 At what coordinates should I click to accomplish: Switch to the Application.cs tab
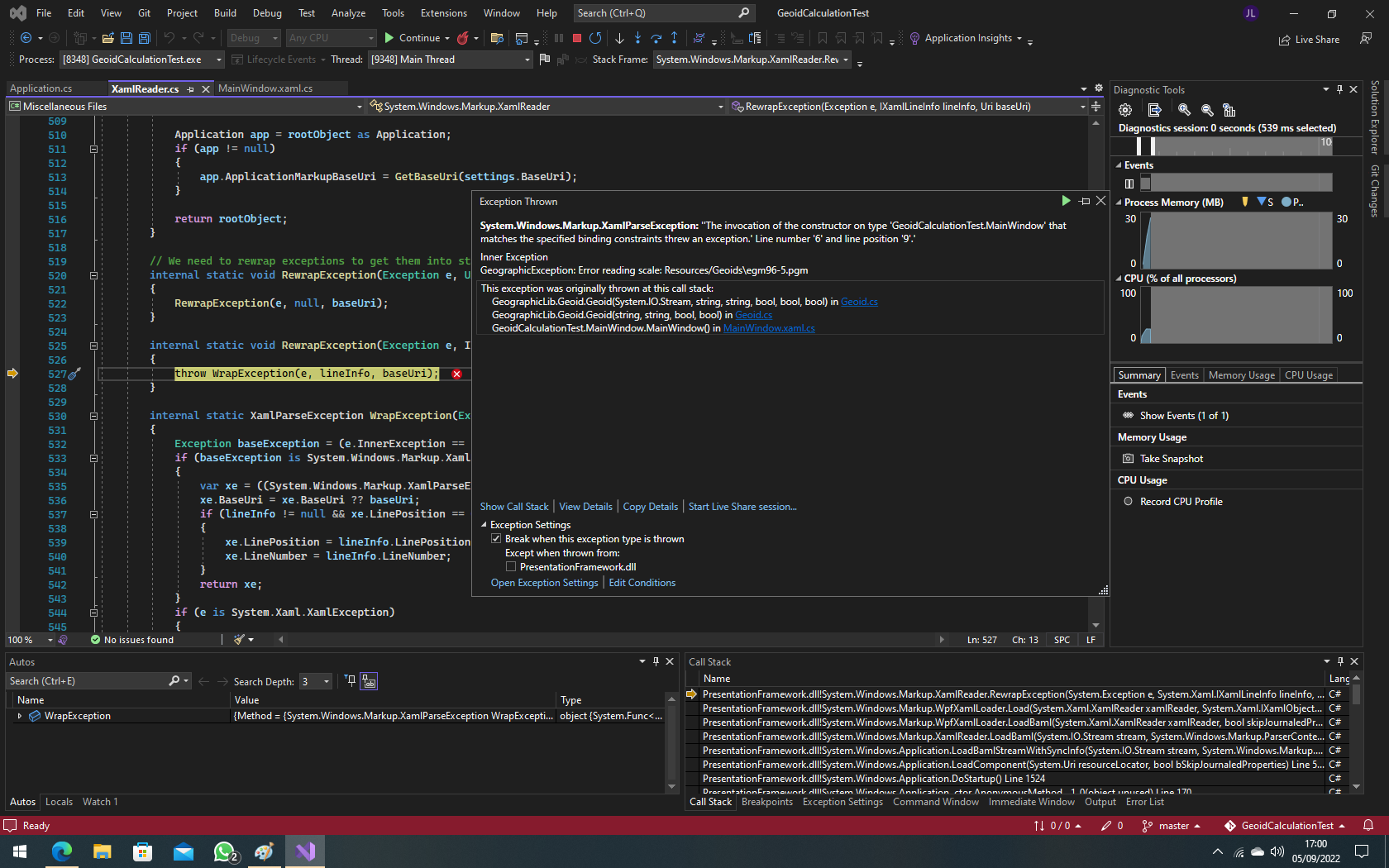coord(41,88)
